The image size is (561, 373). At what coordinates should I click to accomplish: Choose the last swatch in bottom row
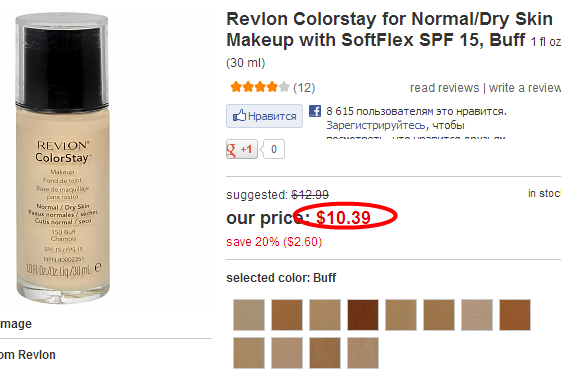(x=363, y=353)
